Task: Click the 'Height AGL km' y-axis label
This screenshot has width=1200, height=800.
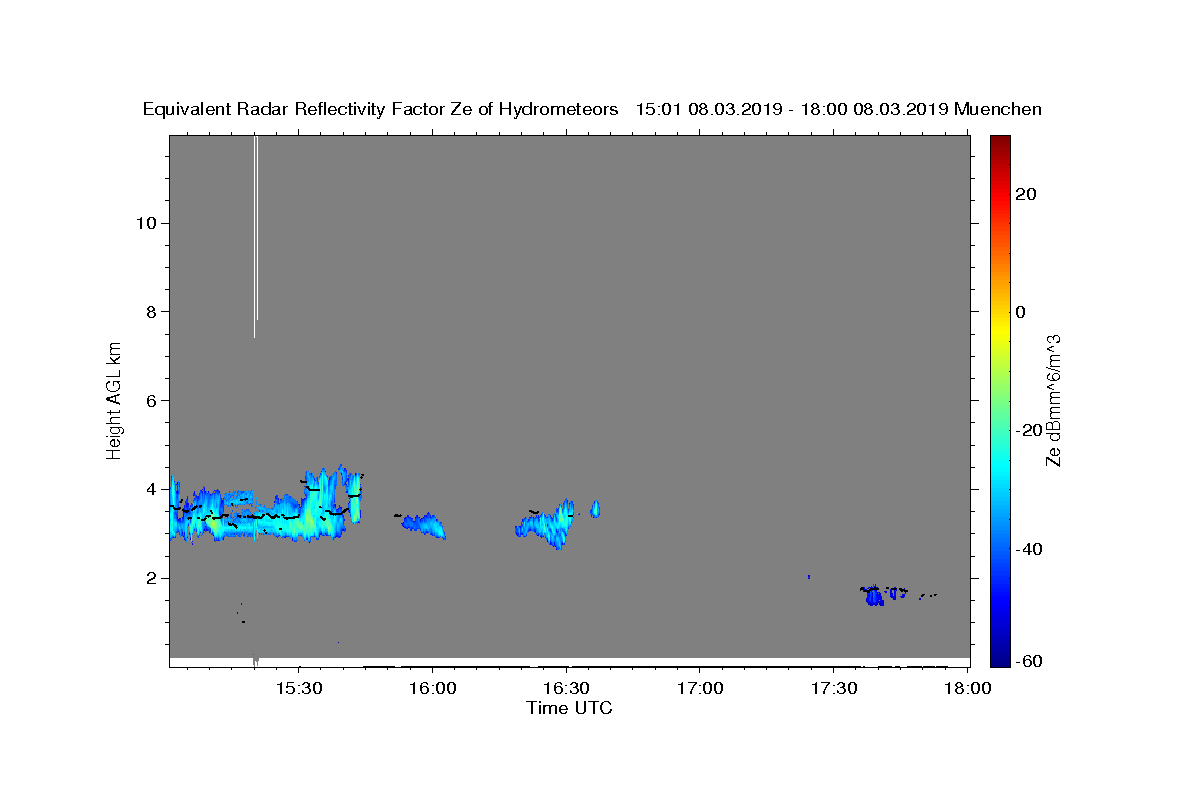Action: (114, 399)
